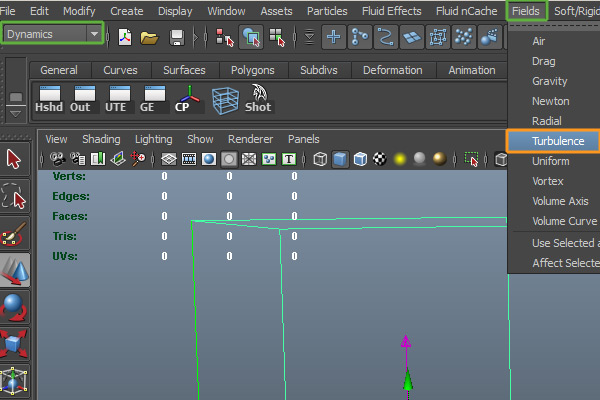
Task: Activate the Universal Manipulator tool
Action: tap(14, 381)
